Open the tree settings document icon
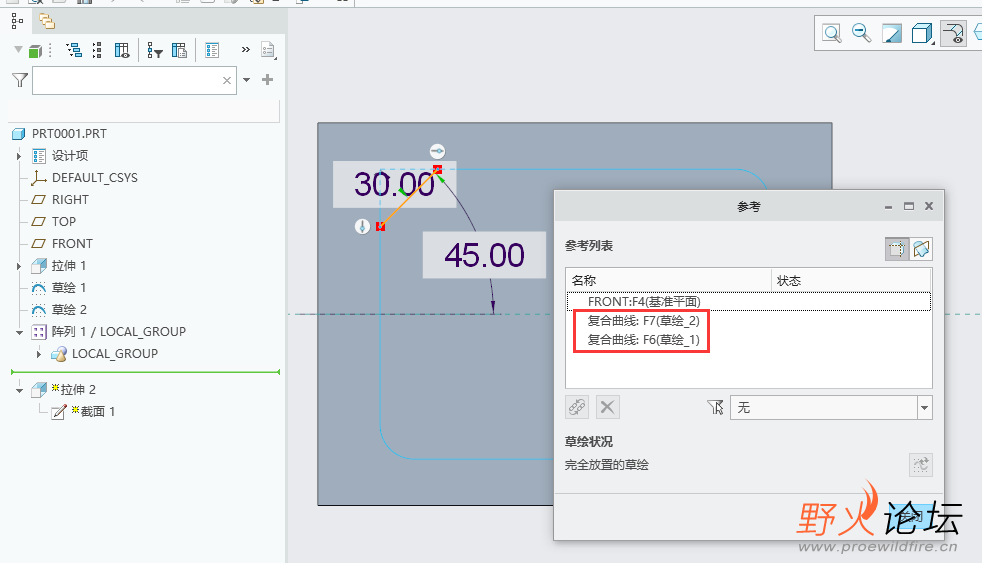The height and width of the screenshot is (563, 982). pos(268,50)
